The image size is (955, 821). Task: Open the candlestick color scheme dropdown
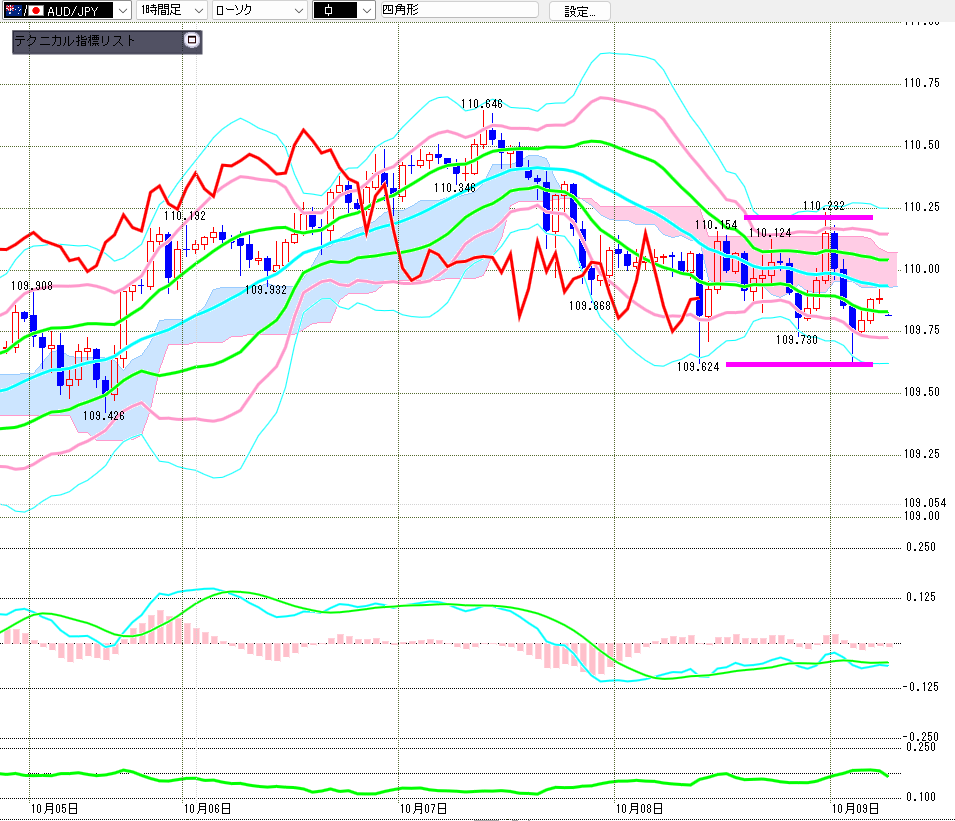[x=344, y=10]
